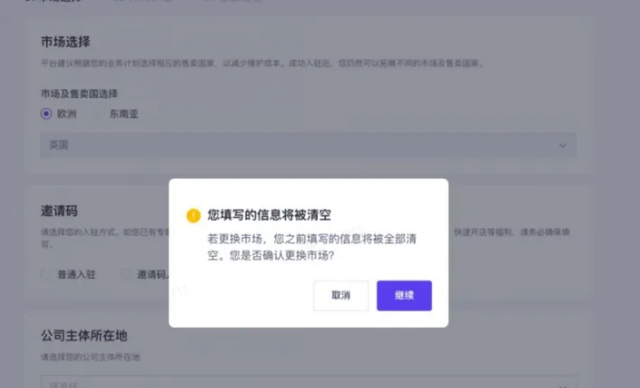Click the 市场及售卖国选择 label
This screenshot has height=388, width=640.
[79, 94]
